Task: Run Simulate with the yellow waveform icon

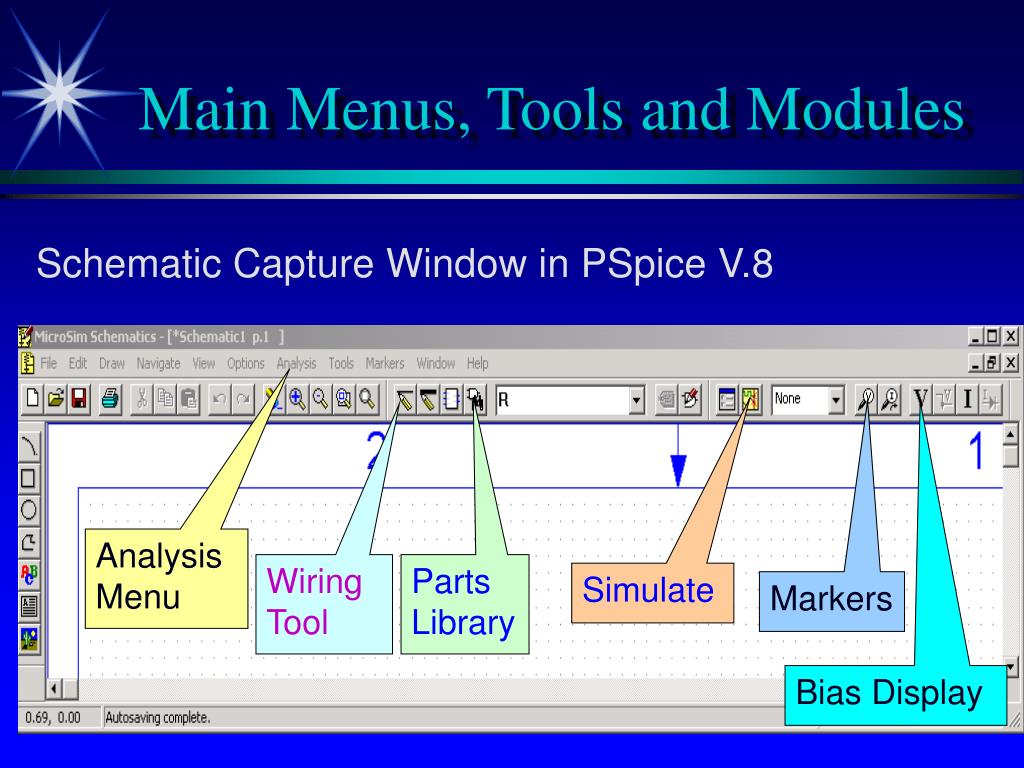Action: (x=750, y=399)
